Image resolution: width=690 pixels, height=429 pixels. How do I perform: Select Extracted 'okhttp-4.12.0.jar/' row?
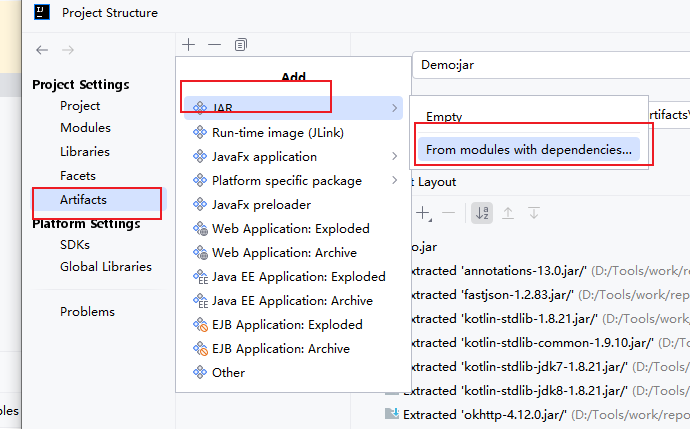(x=537, y=414)
